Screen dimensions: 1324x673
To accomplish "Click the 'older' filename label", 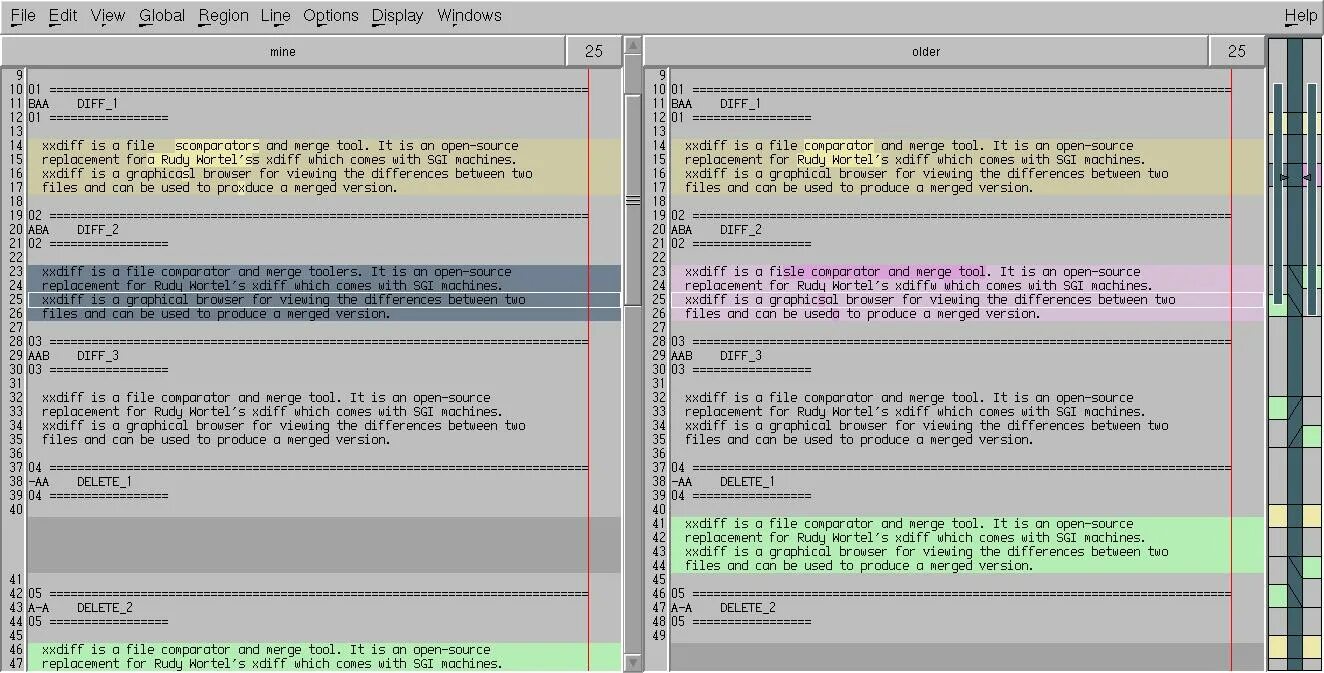I will (x=926, y=51).
